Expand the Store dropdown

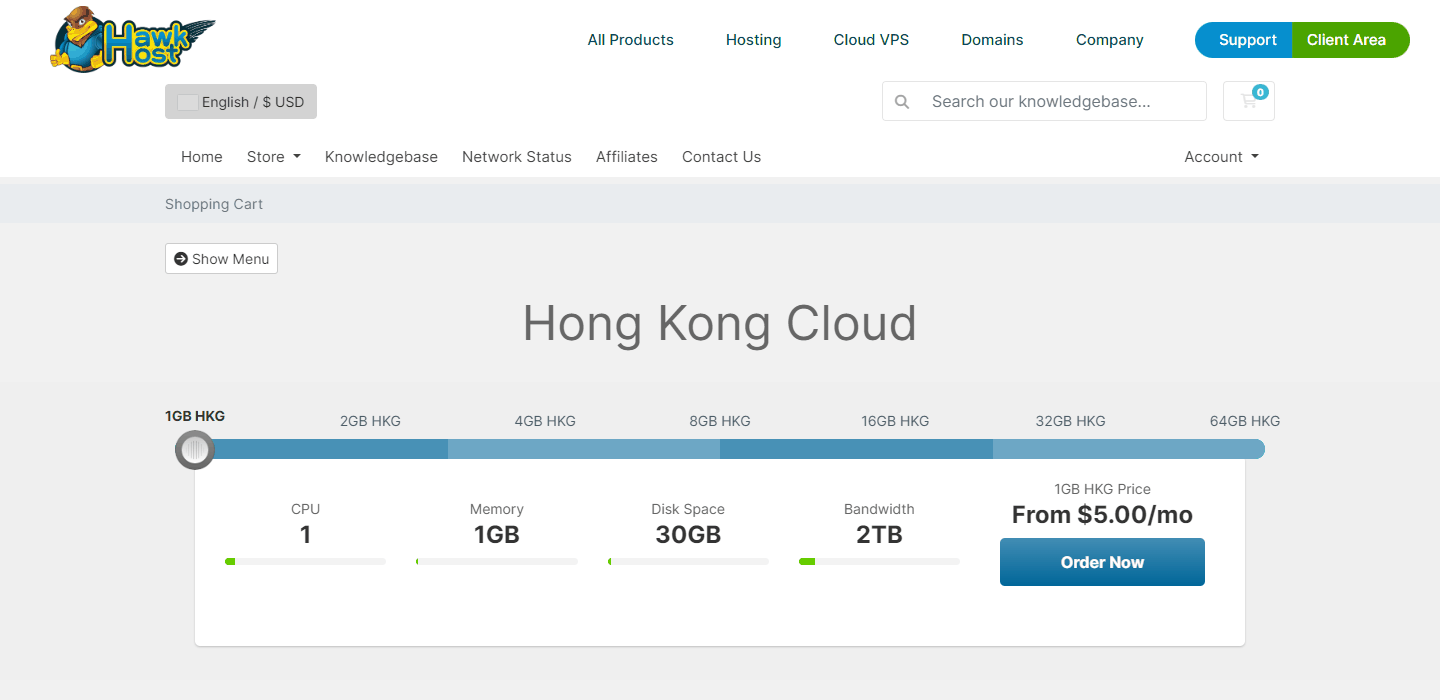(x=274, y=157)
